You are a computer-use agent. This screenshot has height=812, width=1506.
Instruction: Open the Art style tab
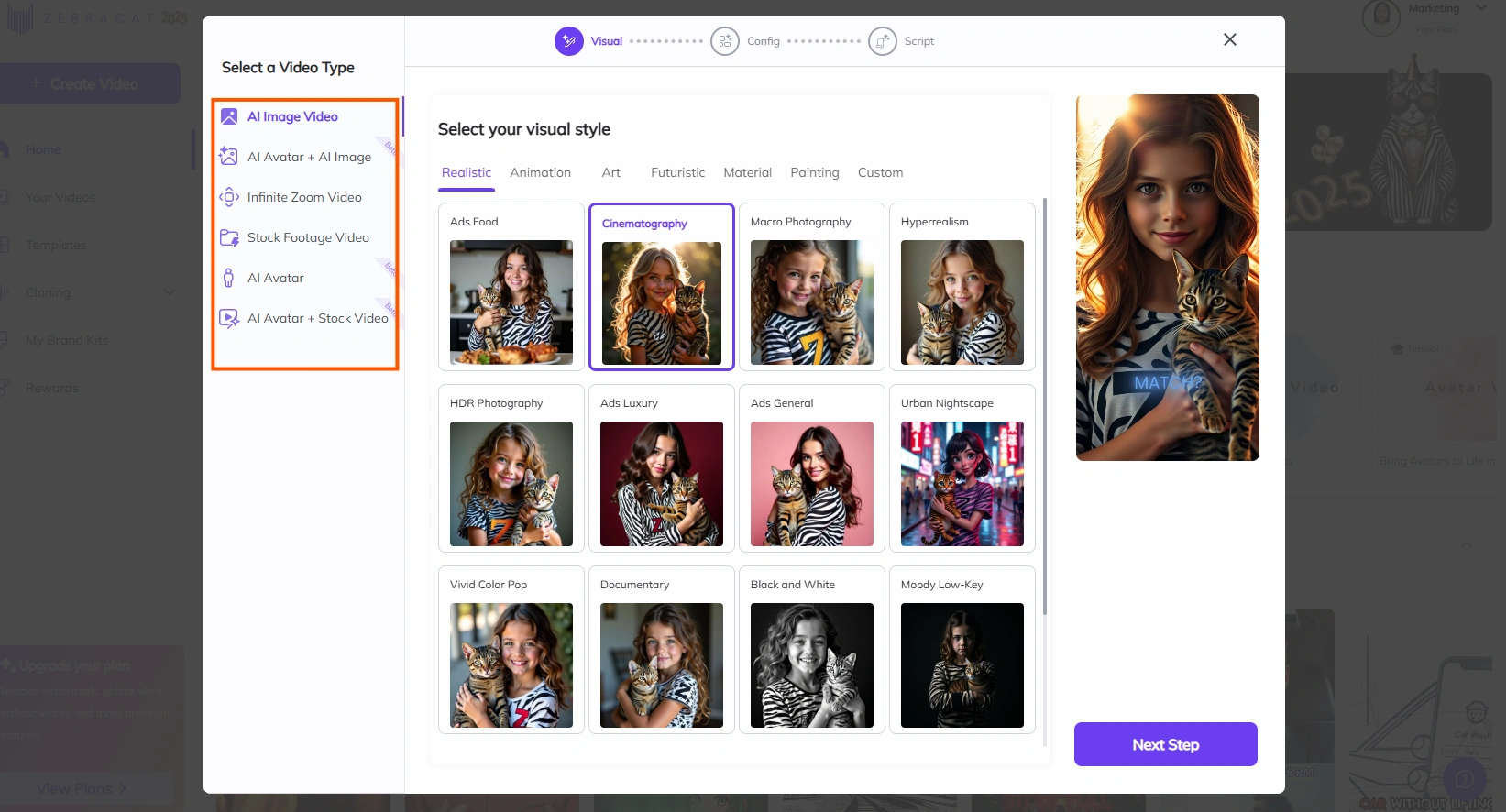[611, 172]
